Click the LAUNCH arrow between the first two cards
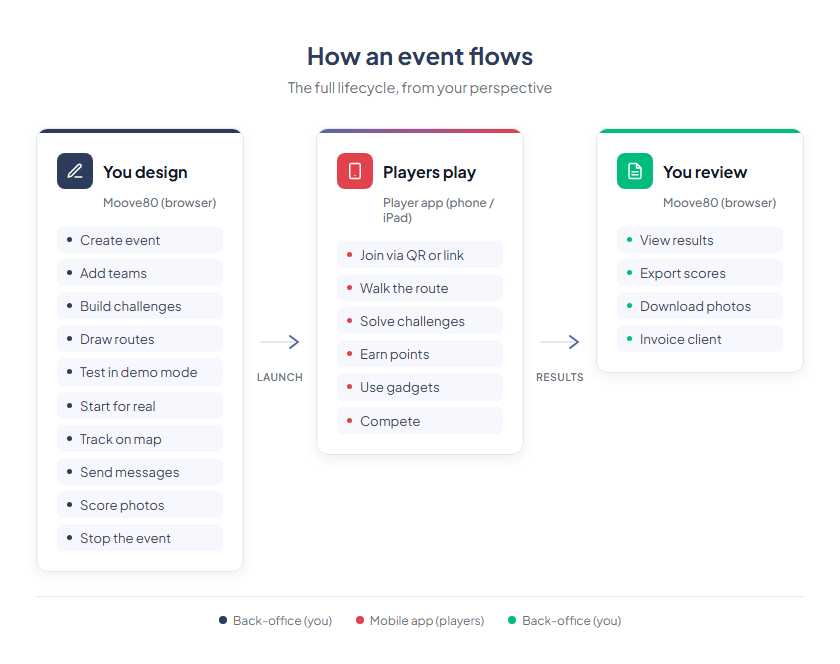 (x=280, y=342)
